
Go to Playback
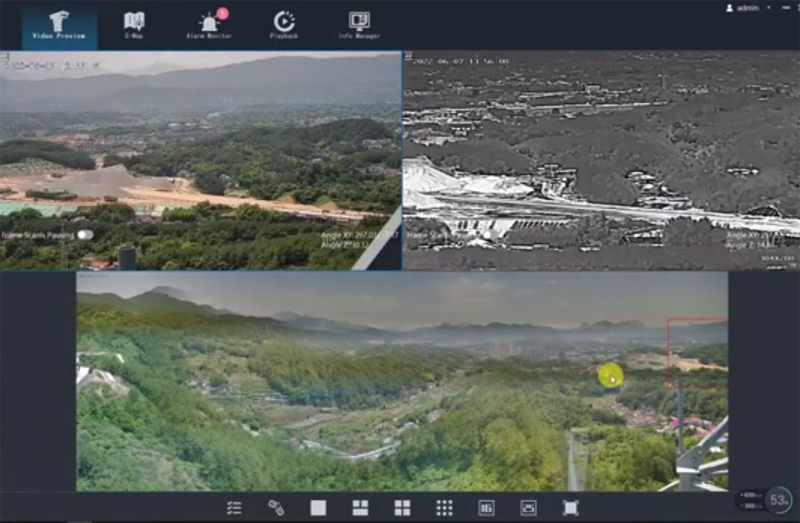pyautogui.click(x=284, y=25)
